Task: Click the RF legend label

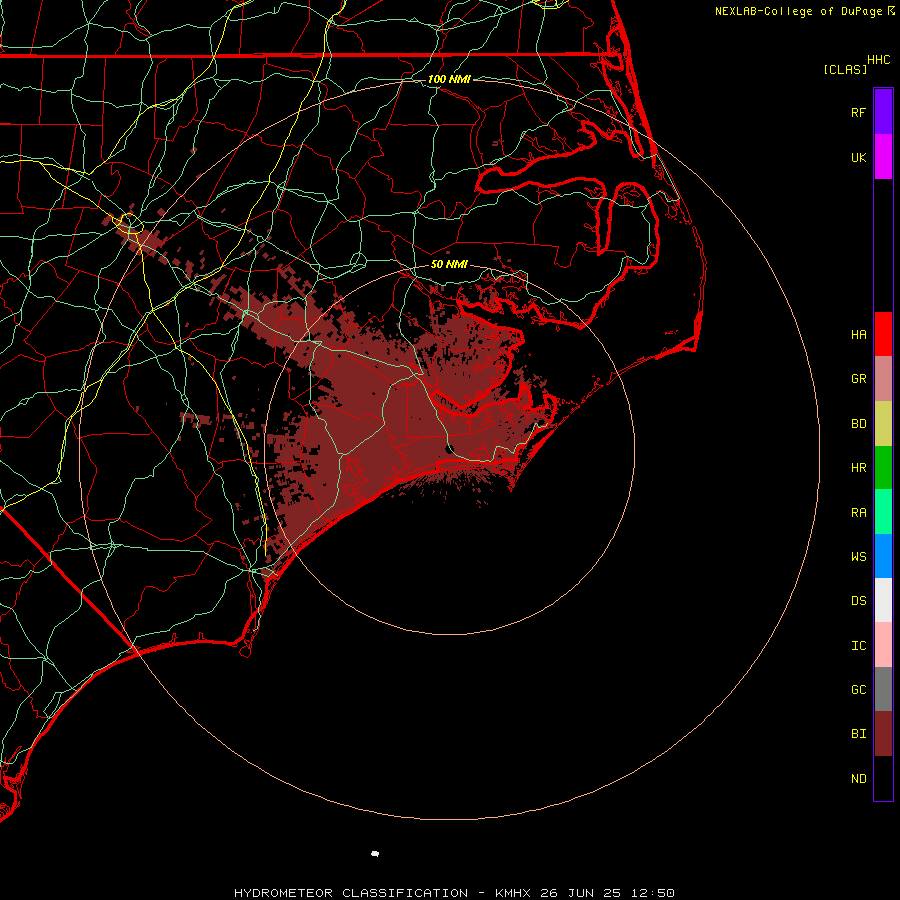Action: 858,112
